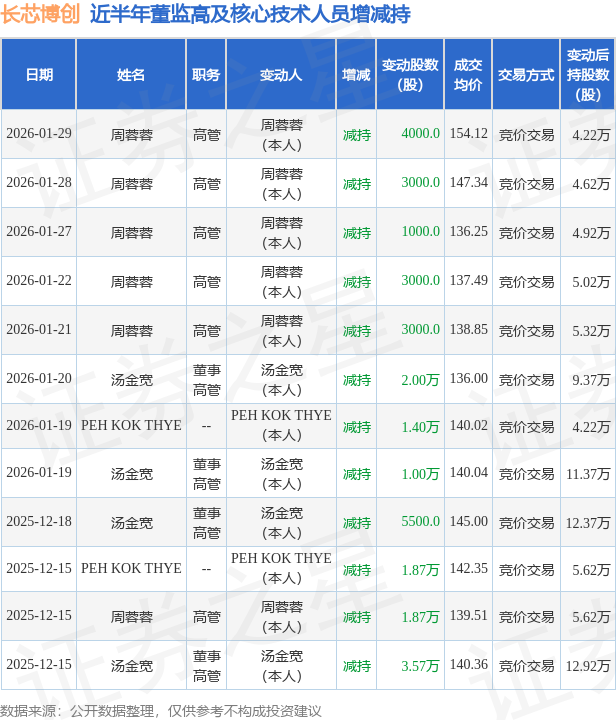Click the average price 140.36
616x720 pixels.
468,665
